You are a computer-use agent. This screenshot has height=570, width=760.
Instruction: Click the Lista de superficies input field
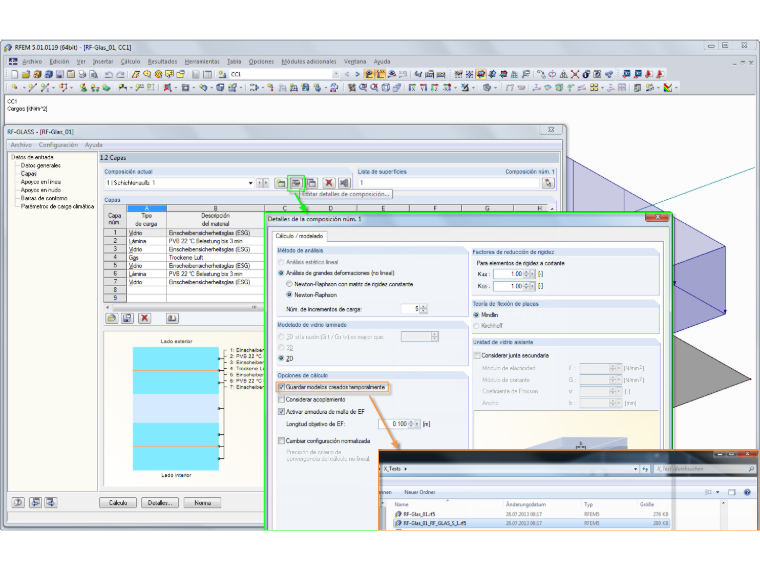coord(449,183)
